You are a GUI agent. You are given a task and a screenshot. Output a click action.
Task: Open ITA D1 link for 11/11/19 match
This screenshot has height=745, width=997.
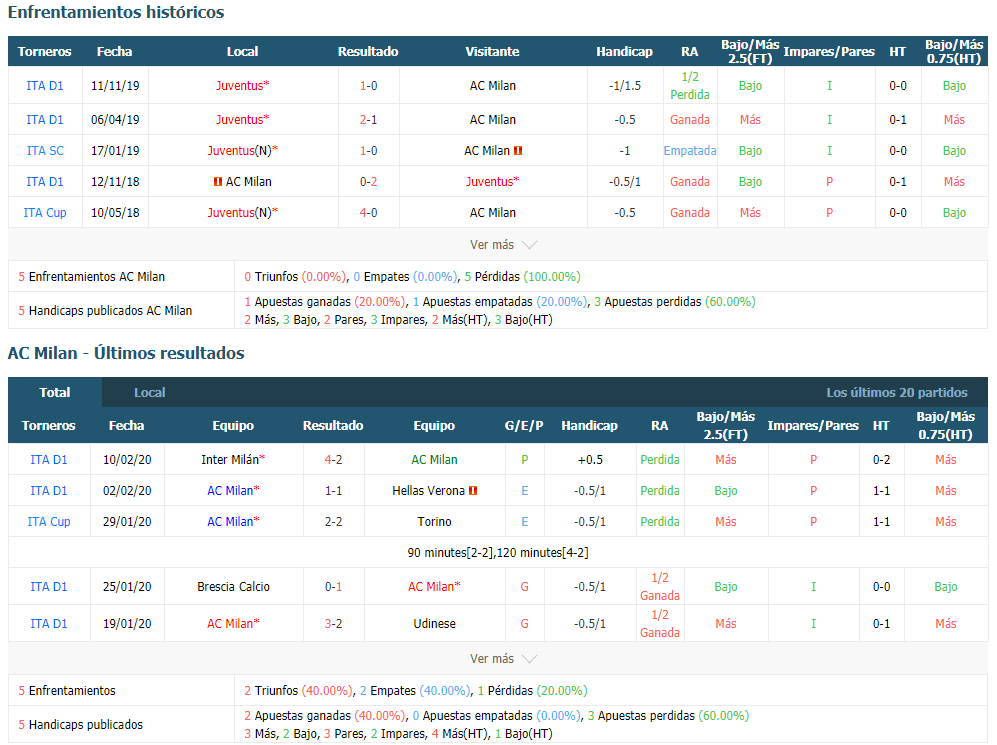click(45, 86)
